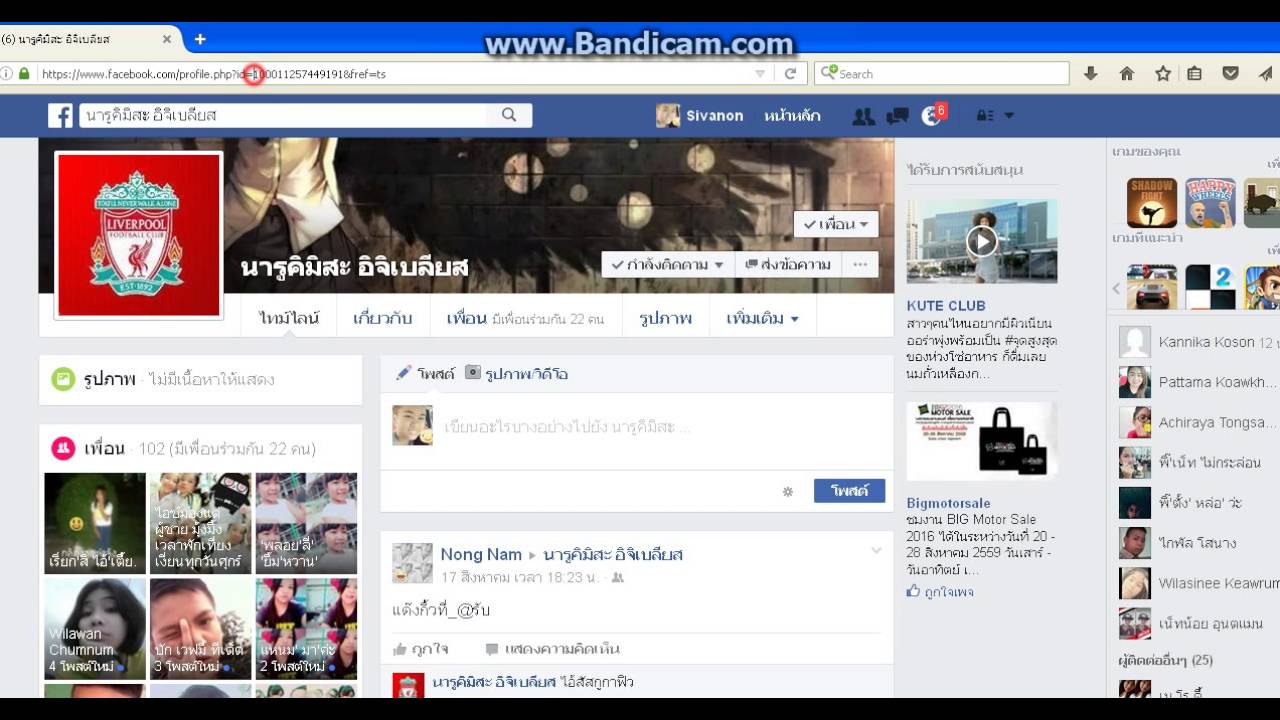Click Firefox downloads arrow icon

pyautogui.click(x=1091, y=73)
